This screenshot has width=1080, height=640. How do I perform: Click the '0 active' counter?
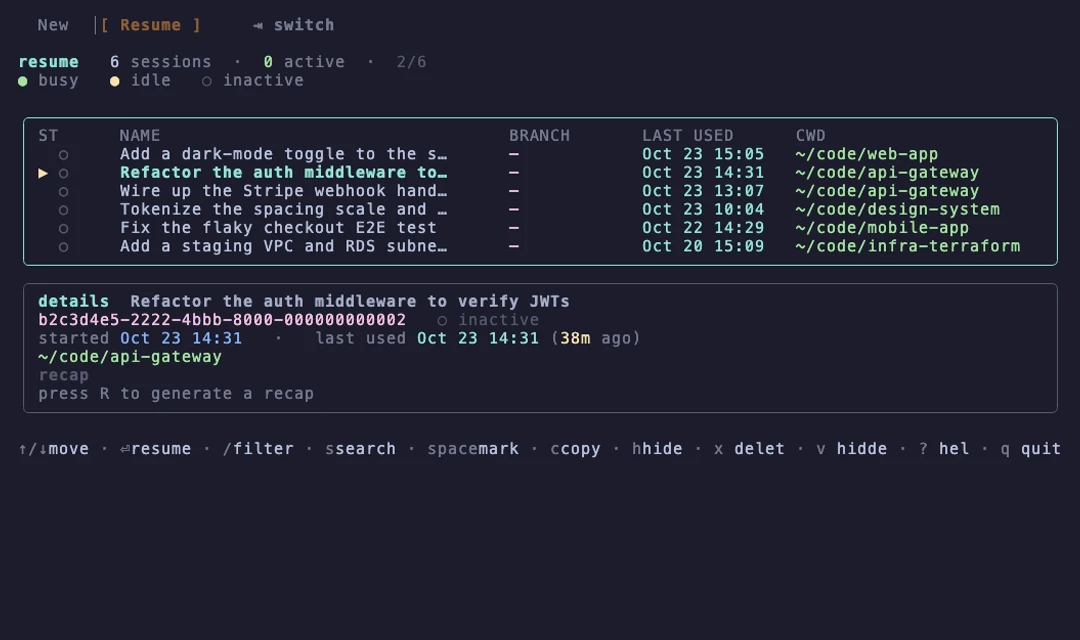[304, 62]
